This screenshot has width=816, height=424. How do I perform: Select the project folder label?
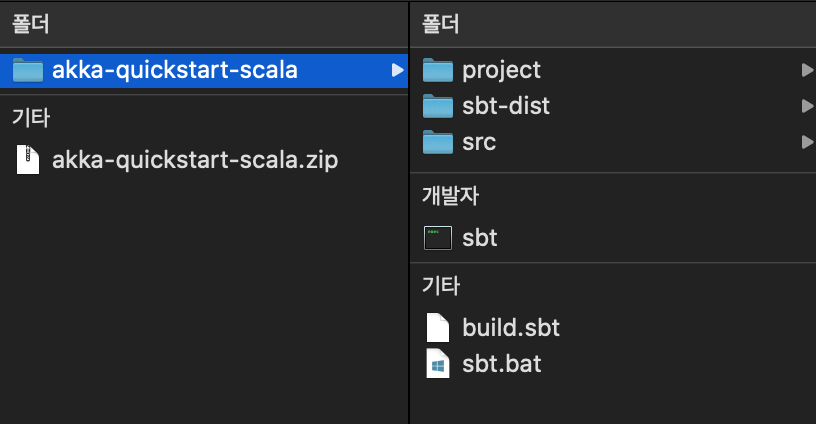pos(501,70)
